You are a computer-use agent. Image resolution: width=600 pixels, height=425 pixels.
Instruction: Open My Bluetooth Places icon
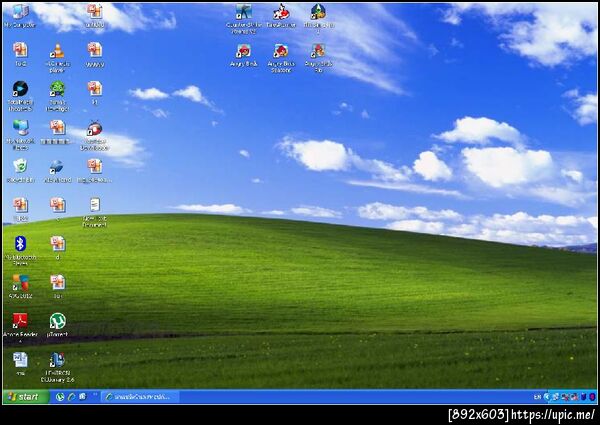[x=20, y=251]
